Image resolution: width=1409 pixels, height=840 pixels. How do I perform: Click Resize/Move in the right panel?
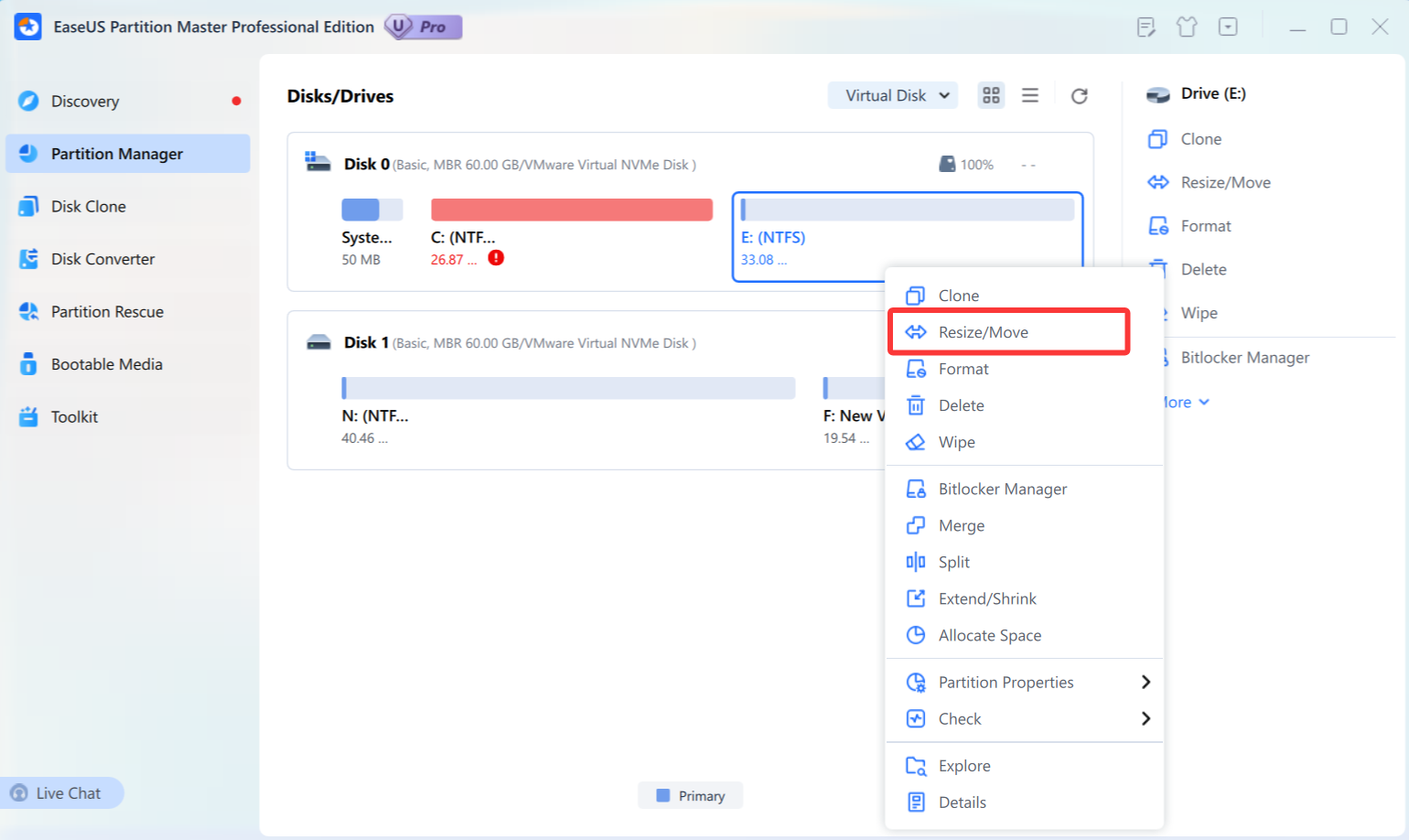tap(1209, 182)
